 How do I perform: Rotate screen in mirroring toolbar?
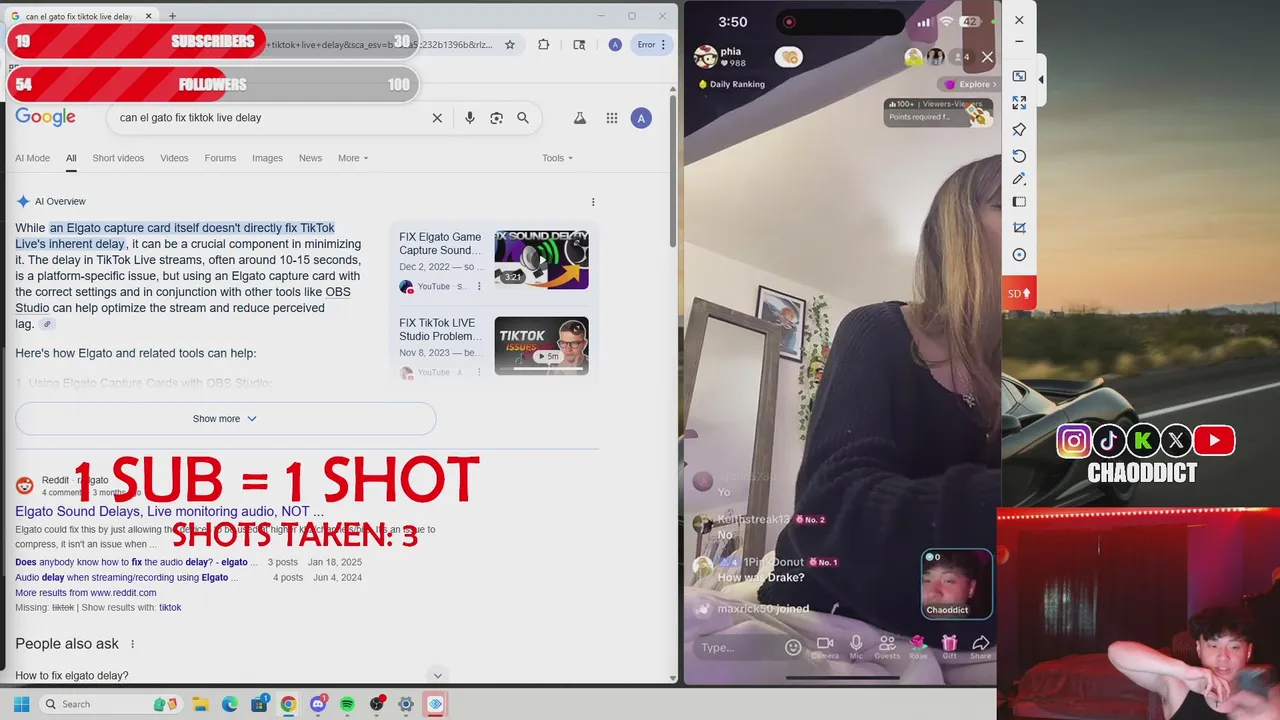1019,156
